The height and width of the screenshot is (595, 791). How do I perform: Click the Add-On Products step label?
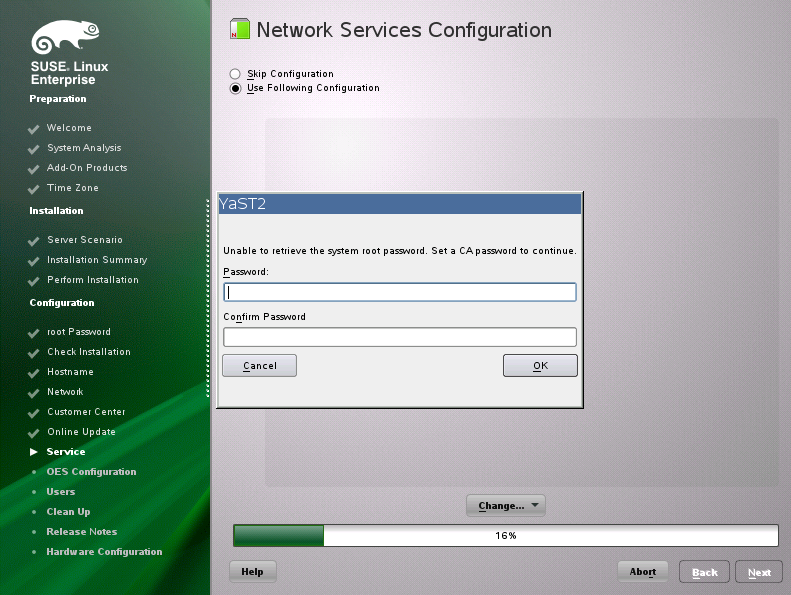[x=87, y=168]
